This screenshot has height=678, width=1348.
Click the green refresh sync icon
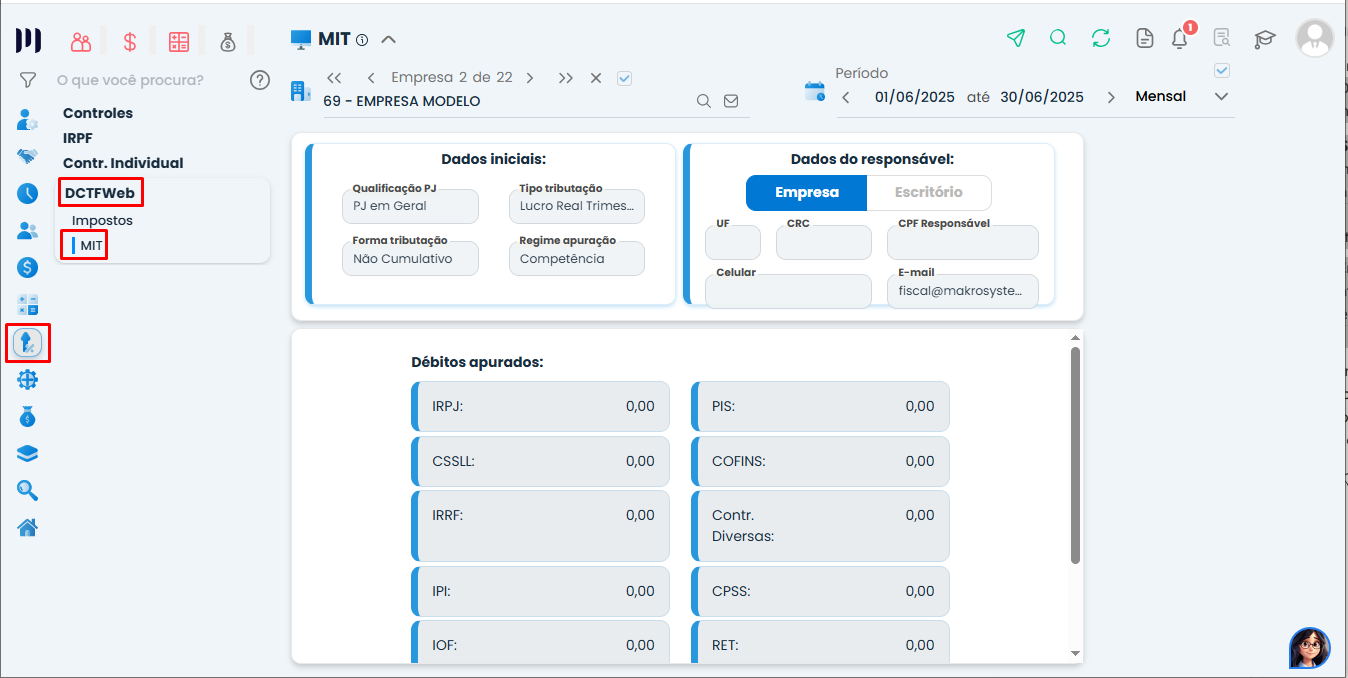(x=1101, y=38)
